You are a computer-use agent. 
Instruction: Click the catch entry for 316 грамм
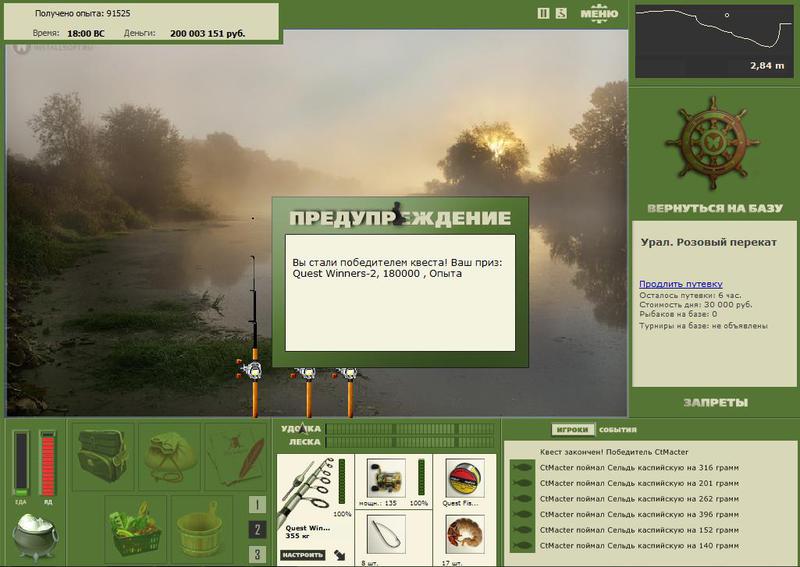pos(639,467)
